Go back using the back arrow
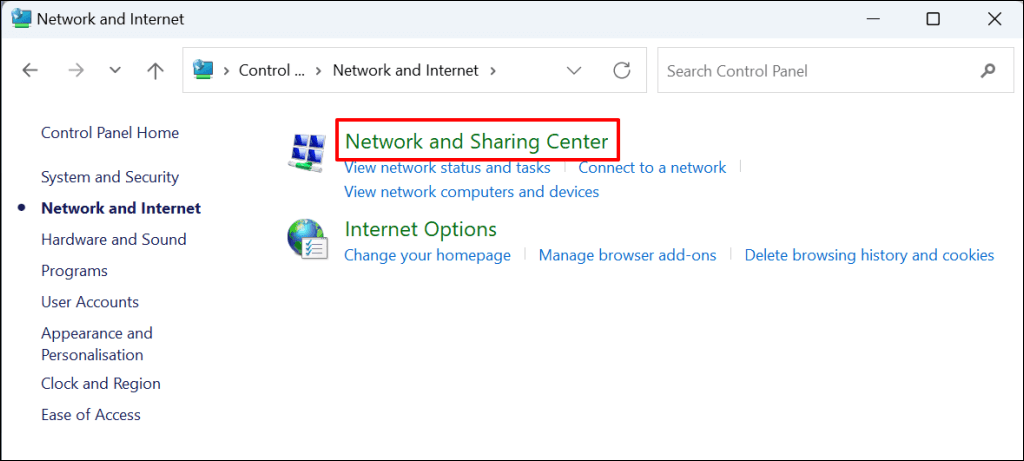The width and height of the screenshot is (1024, 461). [30, 71]
